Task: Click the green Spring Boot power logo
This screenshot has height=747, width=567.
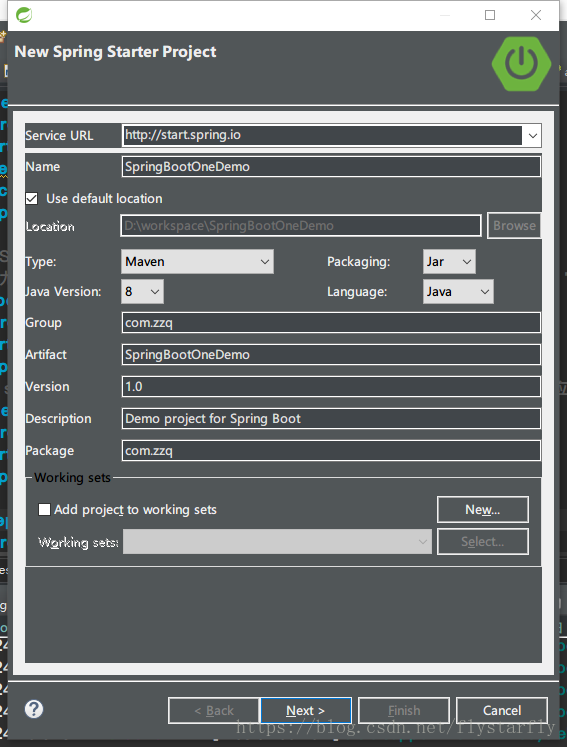Action: click(521, 63)
